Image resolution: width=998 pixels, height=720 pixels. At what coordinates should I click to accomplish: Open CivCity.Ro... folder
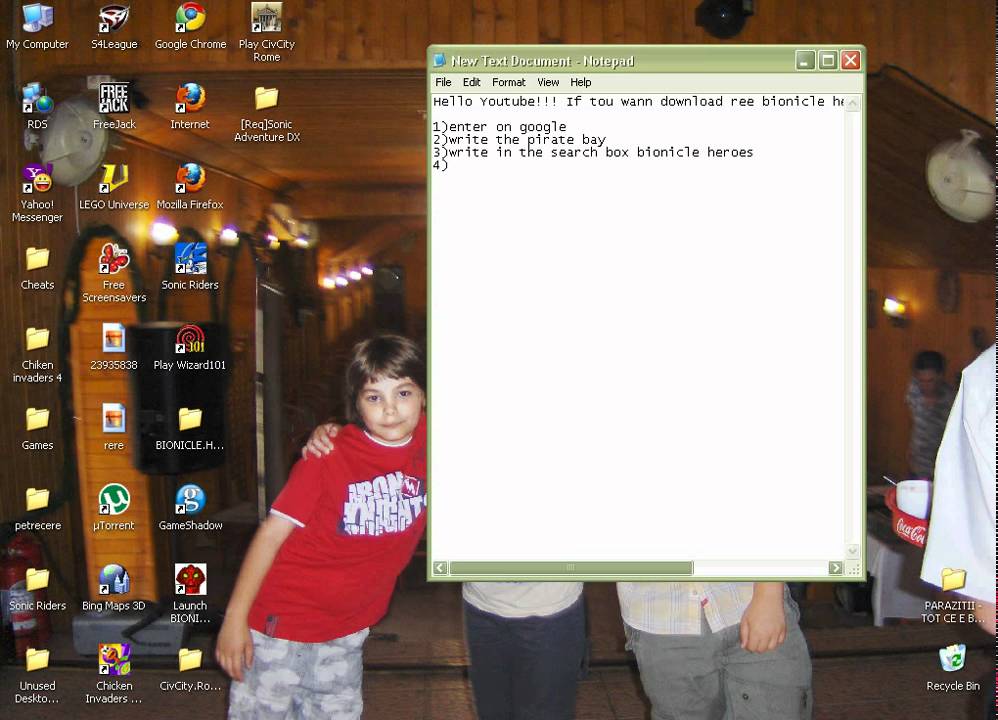190,668
